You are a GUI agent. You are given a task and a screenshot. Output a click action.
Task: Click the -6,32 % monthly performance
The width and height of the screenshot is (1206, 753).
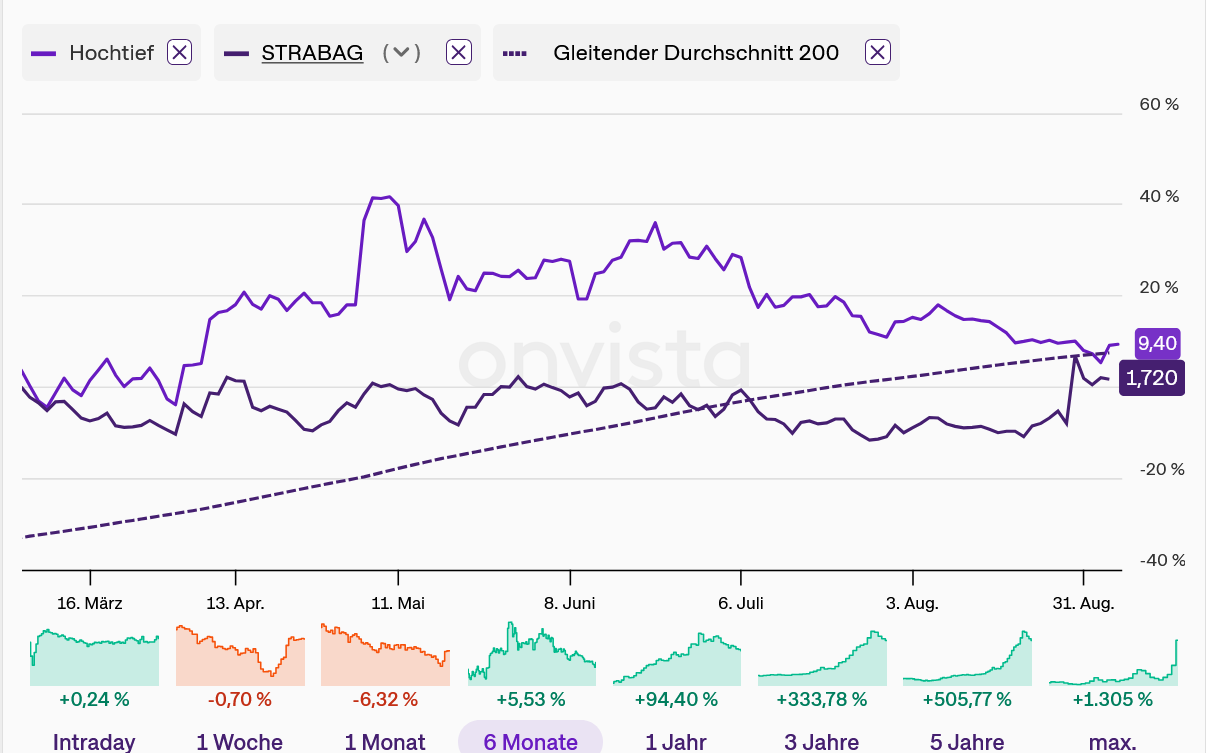point(385,699)
